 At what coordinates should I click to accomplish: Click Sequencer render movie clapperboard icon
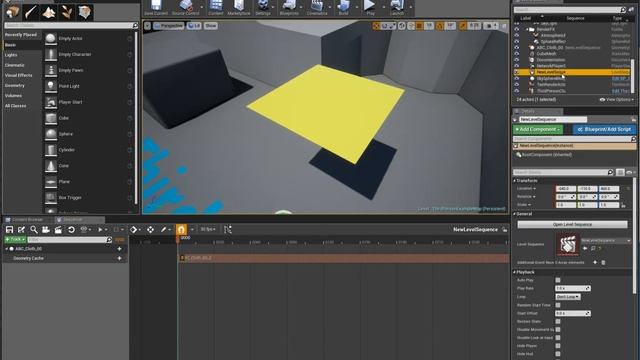58,230
